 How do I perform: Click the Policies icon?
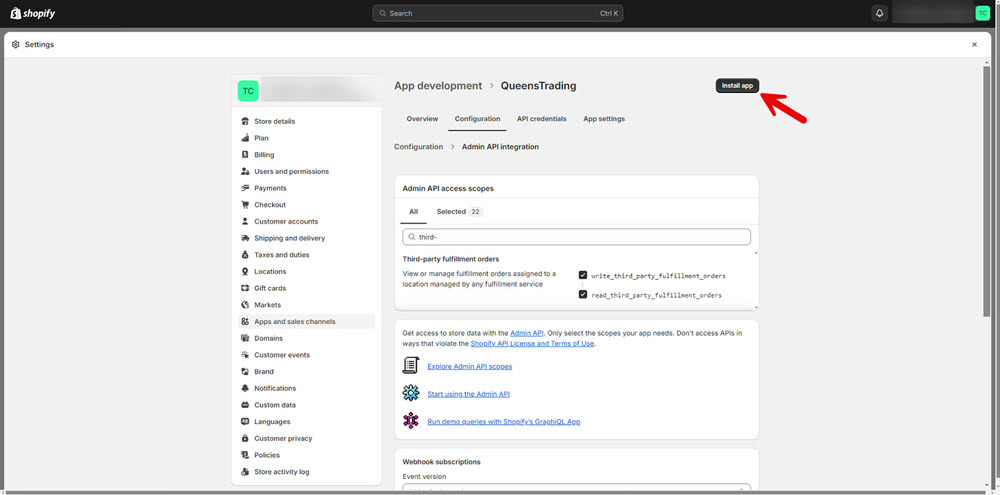point(245,455)
